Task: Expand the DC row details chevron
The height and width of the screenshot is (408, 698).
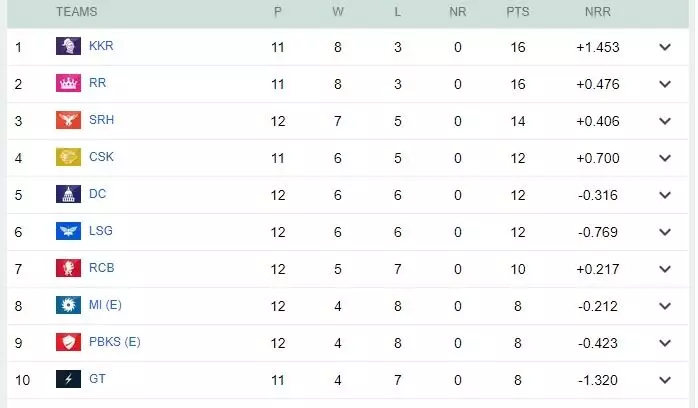Action: coord(665,195)
